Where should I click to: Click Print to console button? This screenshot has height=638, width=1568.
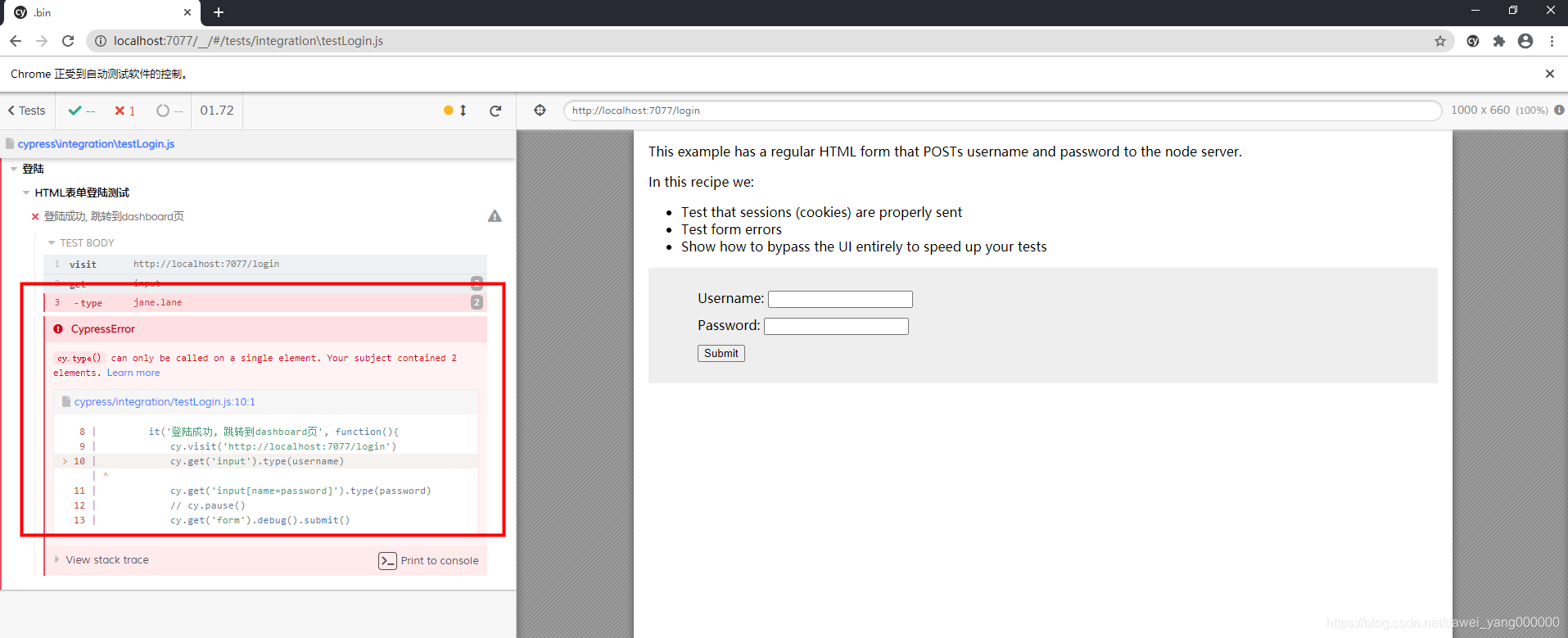[429, 560]
